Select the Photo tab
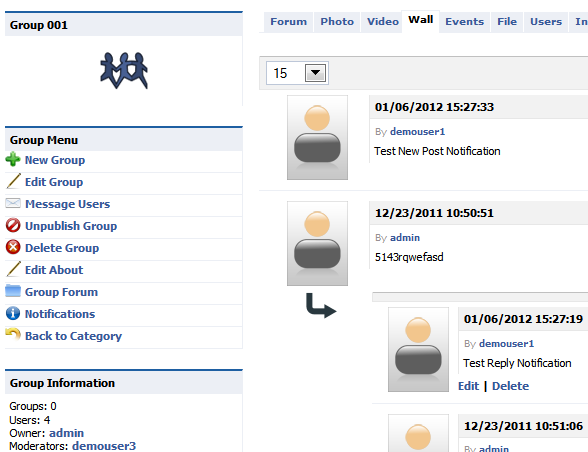 click(337, 22)
